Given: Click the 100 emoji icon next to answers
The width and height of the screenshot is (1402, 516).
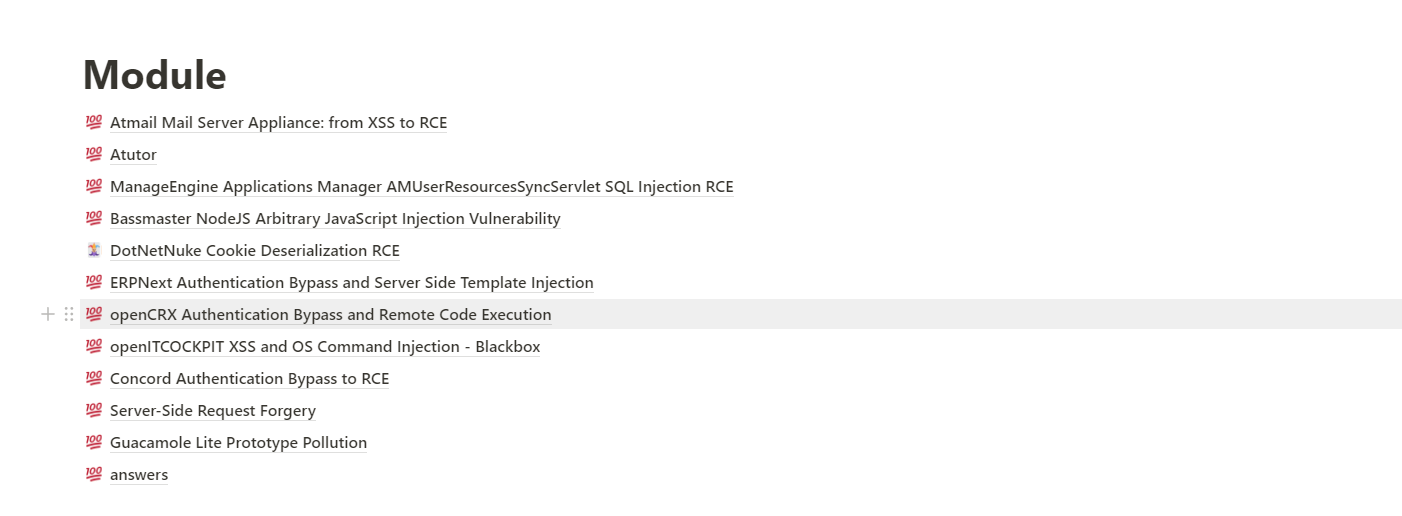Looking at the screenshot, I should pos(94,475).
